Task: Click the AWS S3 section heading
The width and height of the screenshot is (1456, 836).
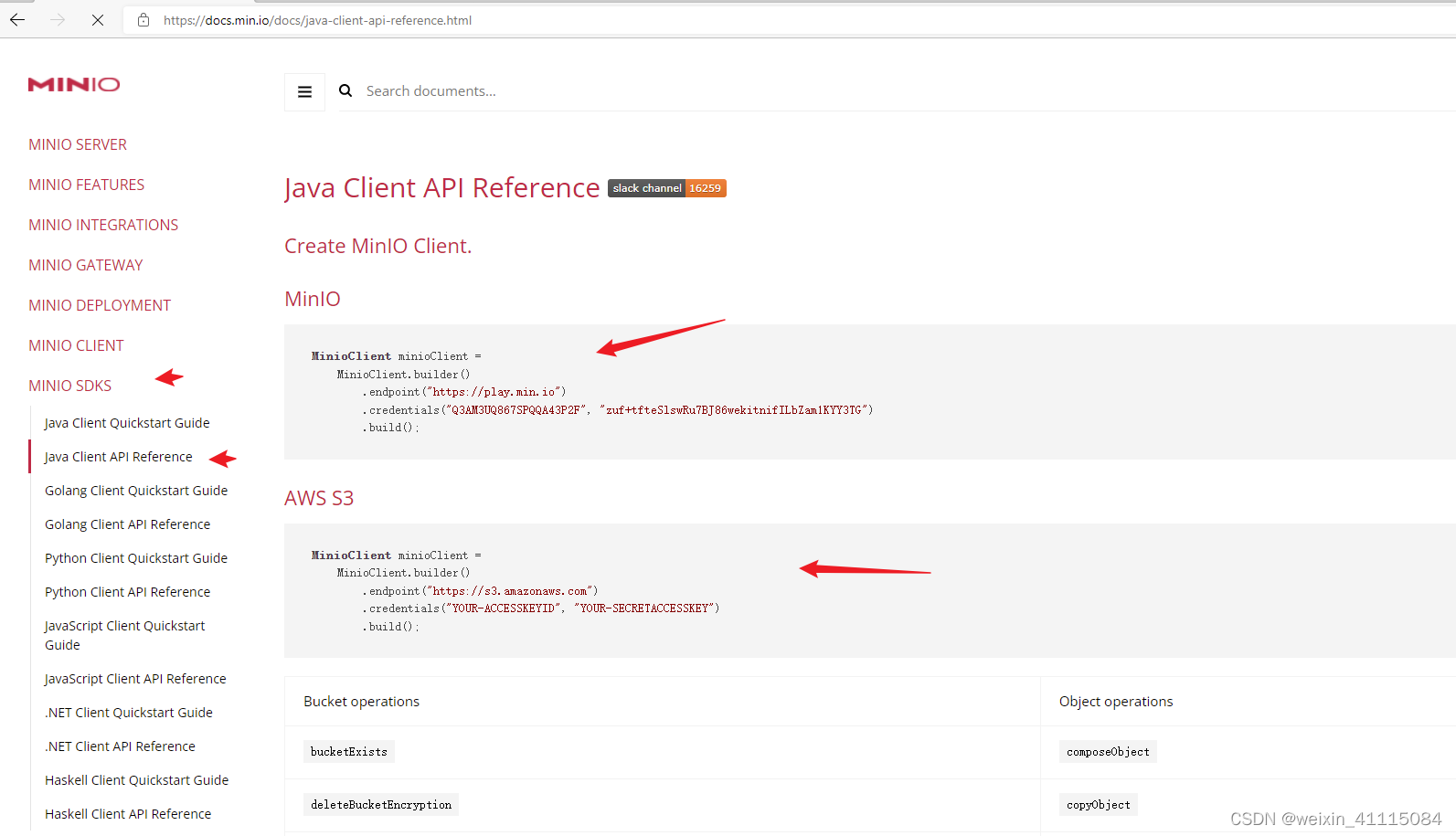Action: tap(319, 498)
